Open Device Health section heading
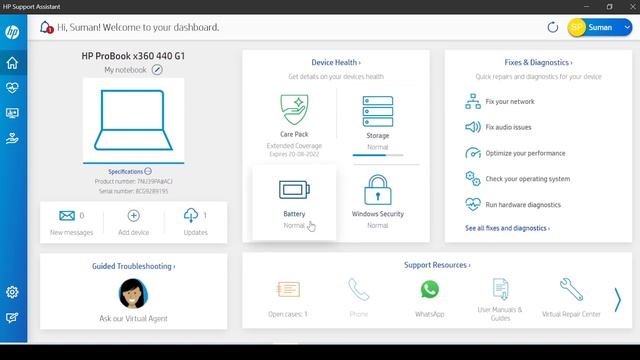Screen dimensions: 640x360 pyautogui.click(x=336, y=62)
